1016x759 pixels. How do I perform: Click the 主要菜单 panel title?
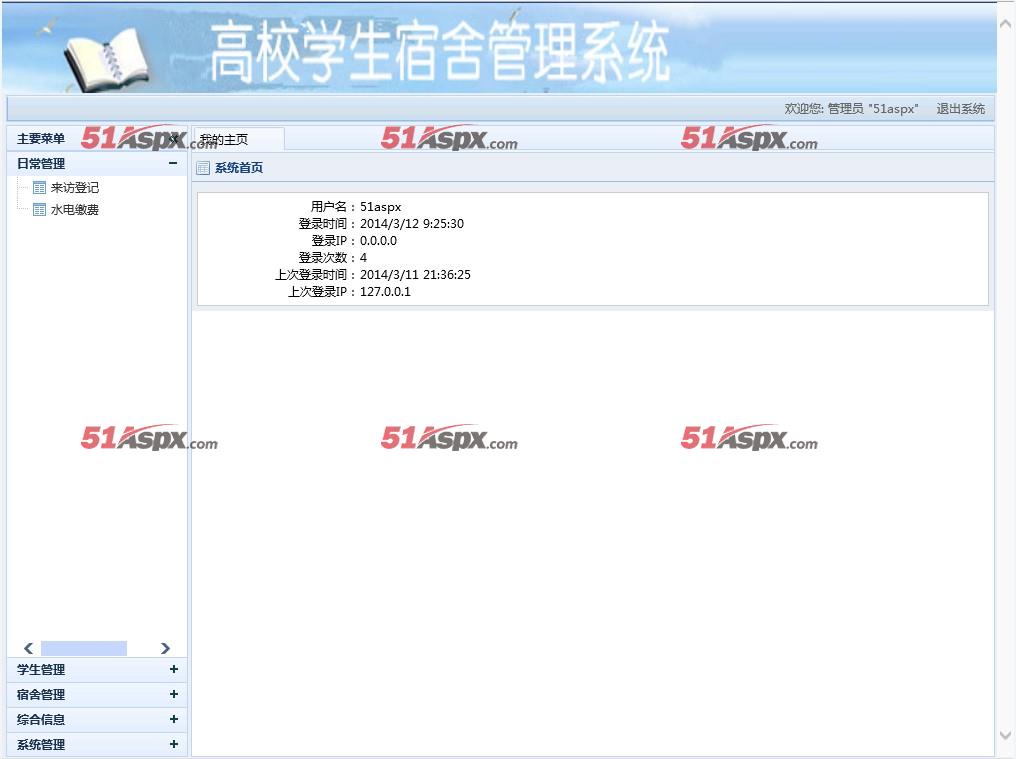click(x=41, y=139)
